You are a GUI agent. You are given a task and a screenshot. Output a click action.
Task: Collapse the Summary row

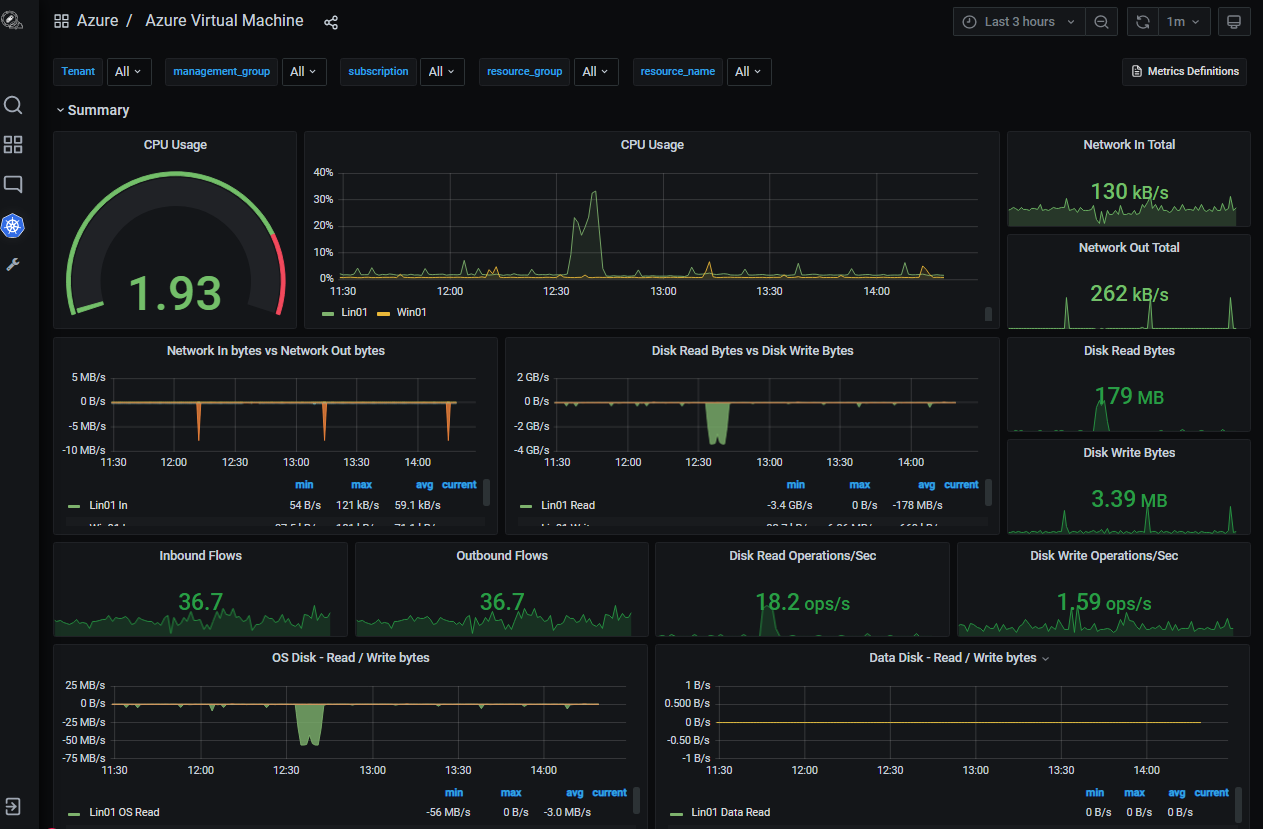point(92,110)
